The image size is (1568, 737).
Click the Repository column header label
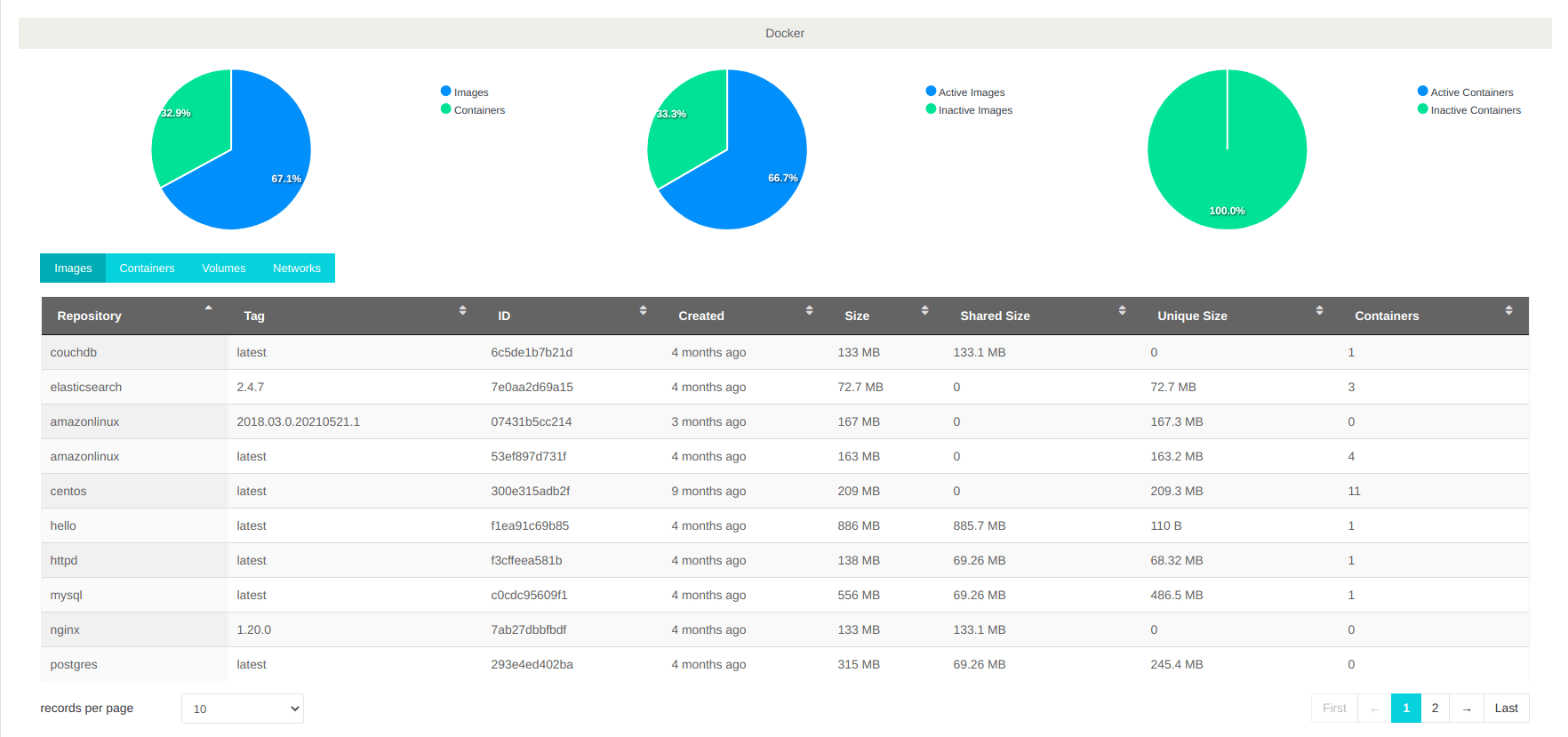[89, 316]
